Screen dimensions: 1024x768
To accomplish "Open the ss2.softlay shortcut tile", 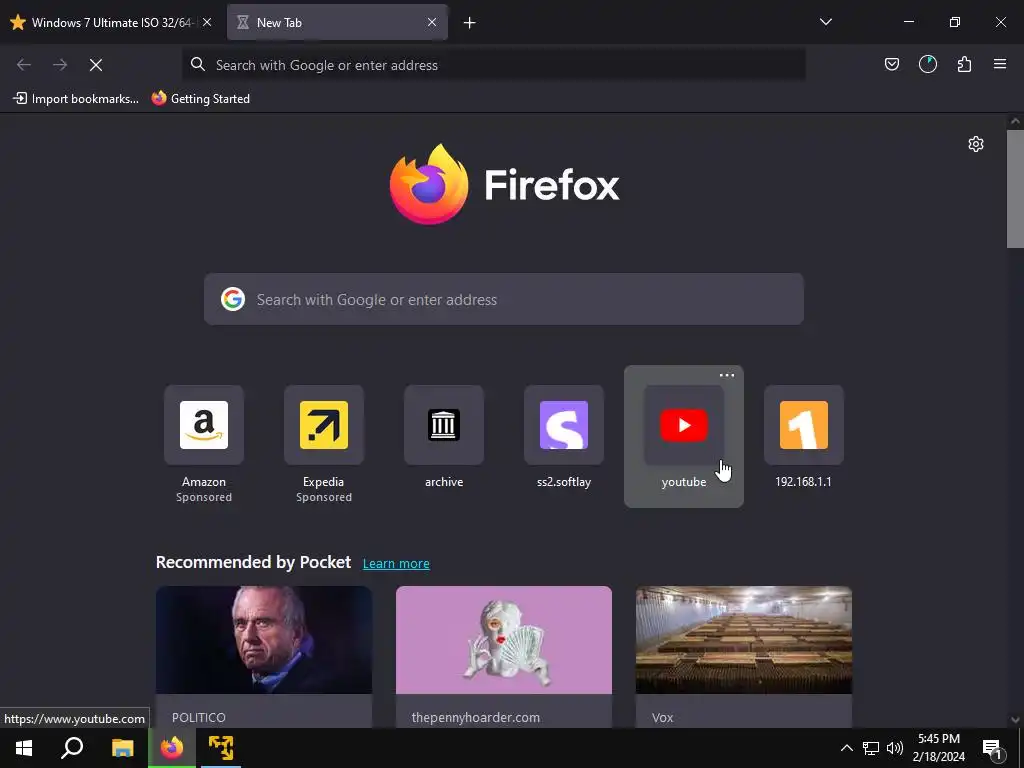I will [564, 425].
